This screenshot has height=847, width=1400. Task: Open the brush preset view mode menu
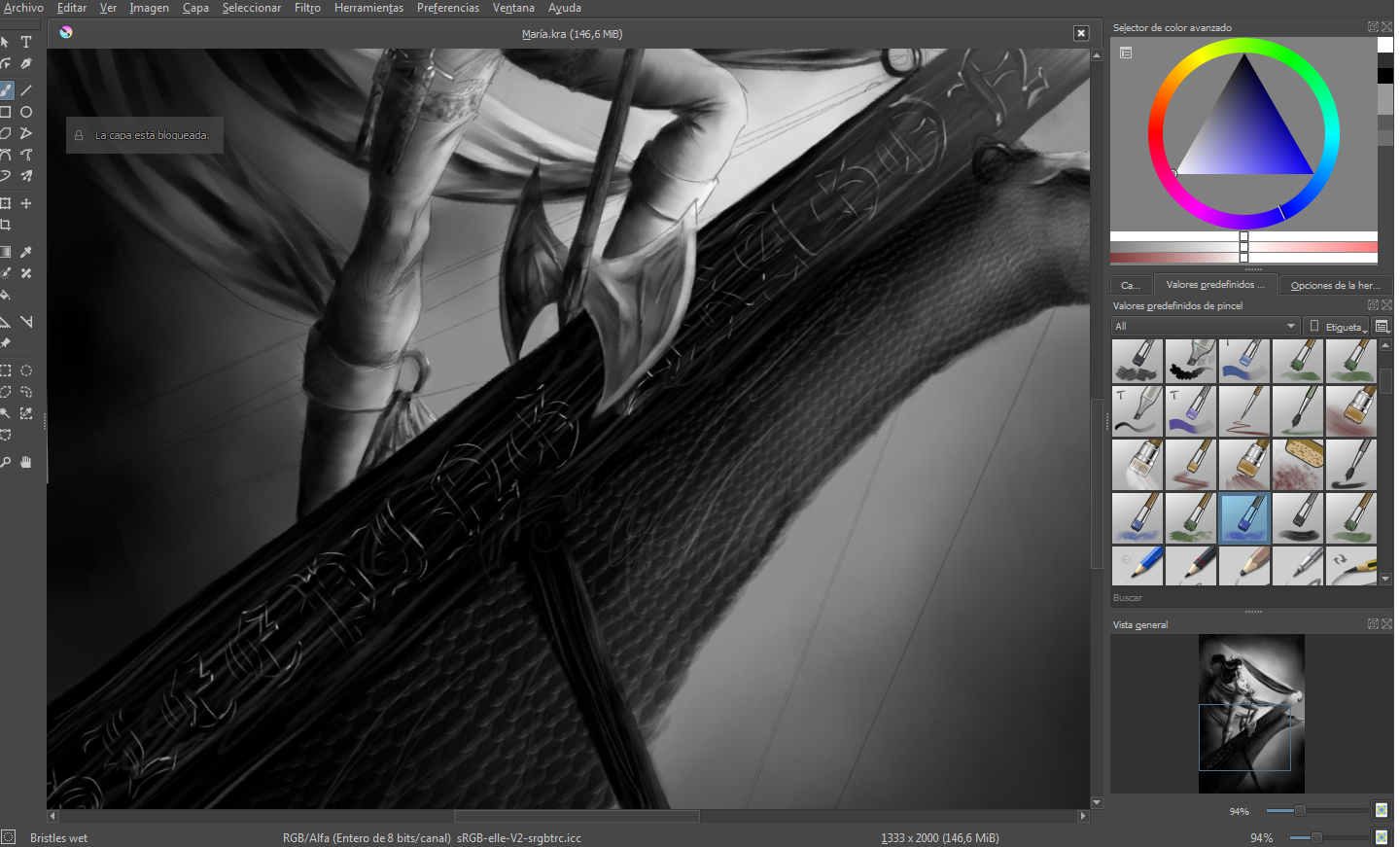click(1382, 326)
